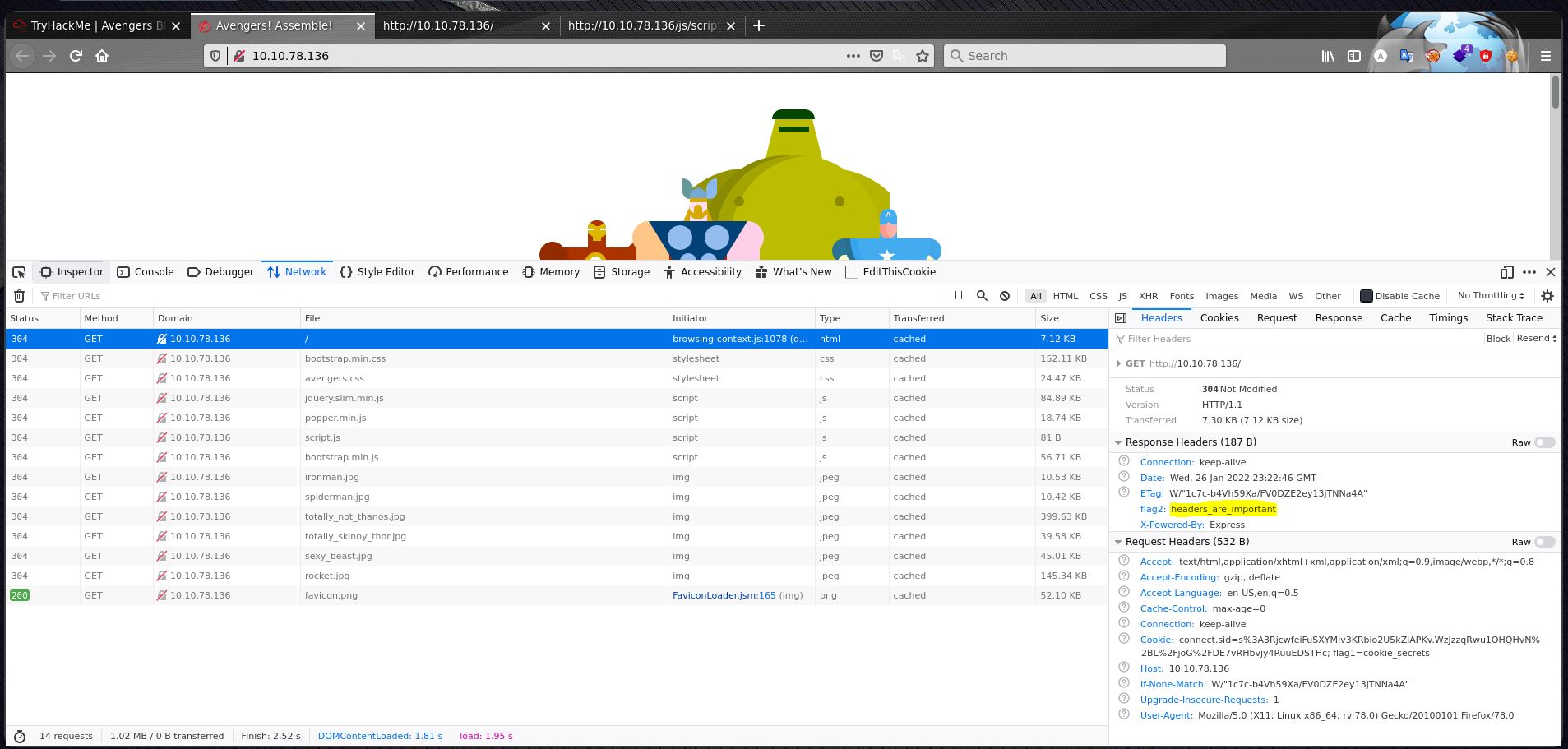The width and height of the screenshot is (1568, 749).
Task: Open the Storage panel
Action: [622, 272]
